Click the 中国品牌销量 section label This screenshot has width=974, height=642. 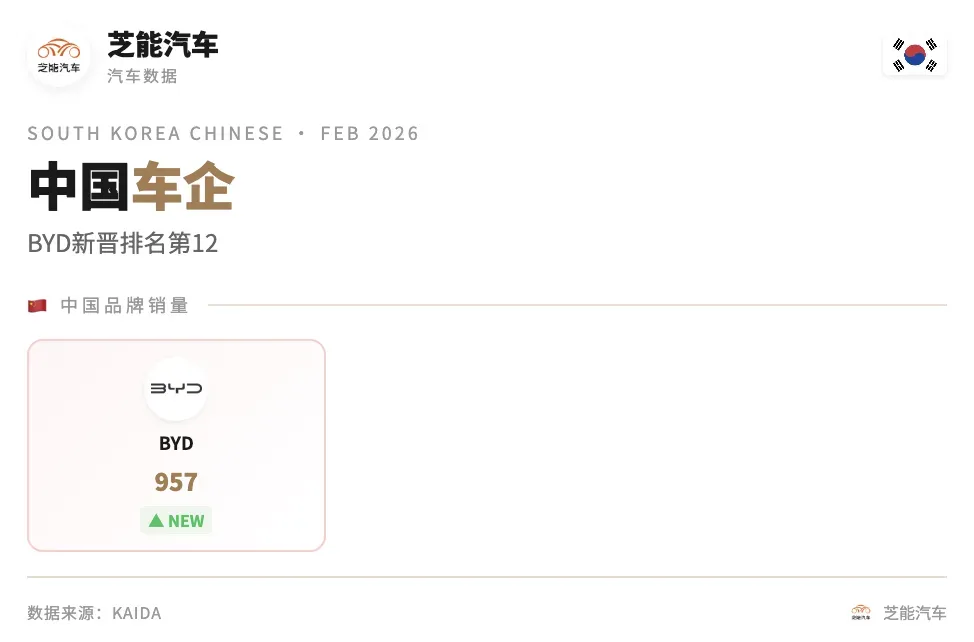tap(124, 306)
